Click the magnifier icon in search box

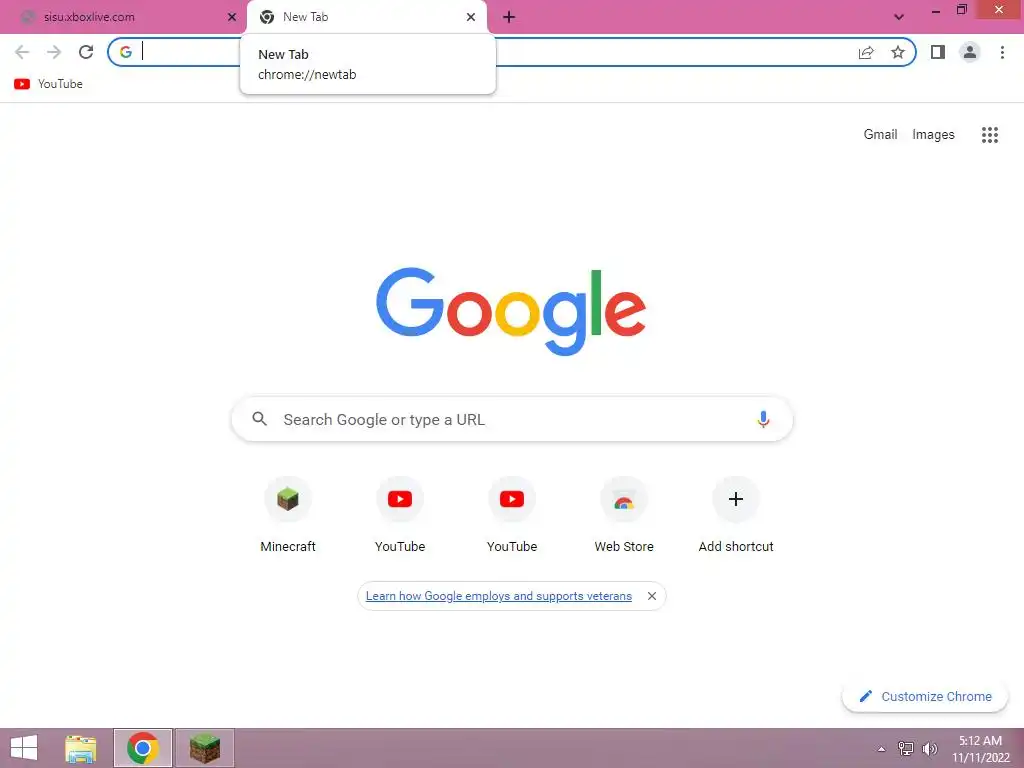[259, 419]
